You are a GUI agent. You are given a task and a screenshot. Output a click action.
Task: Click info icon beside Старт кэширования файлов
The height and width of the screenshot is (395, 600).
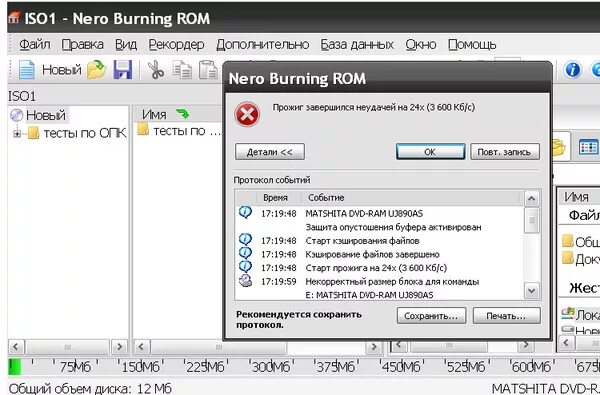pyautogui.click(x=245, y=240)
